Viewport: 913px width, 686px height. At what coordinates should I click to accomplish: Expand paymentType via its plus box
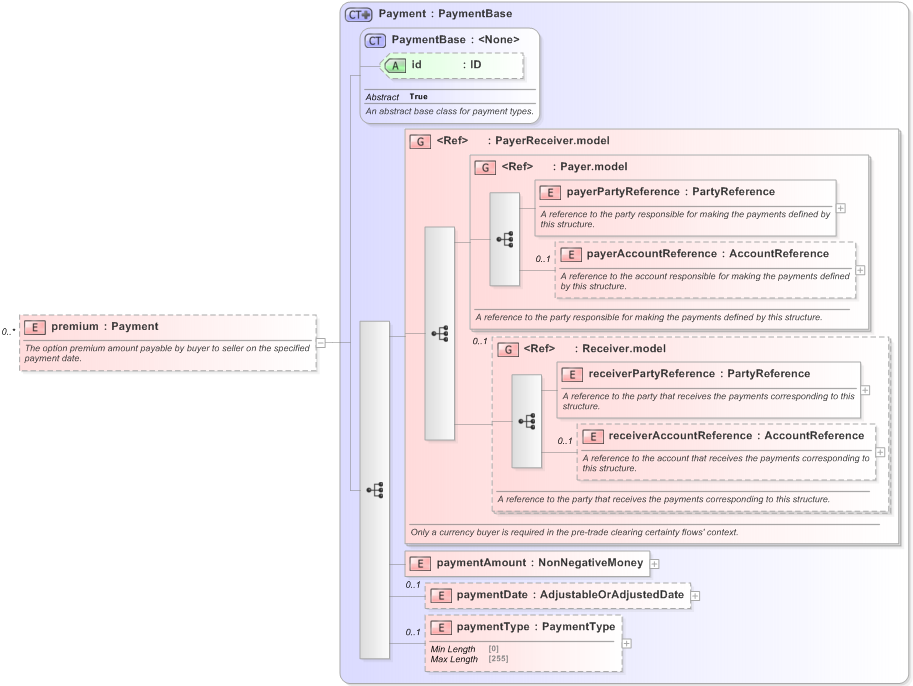[626, 643]
